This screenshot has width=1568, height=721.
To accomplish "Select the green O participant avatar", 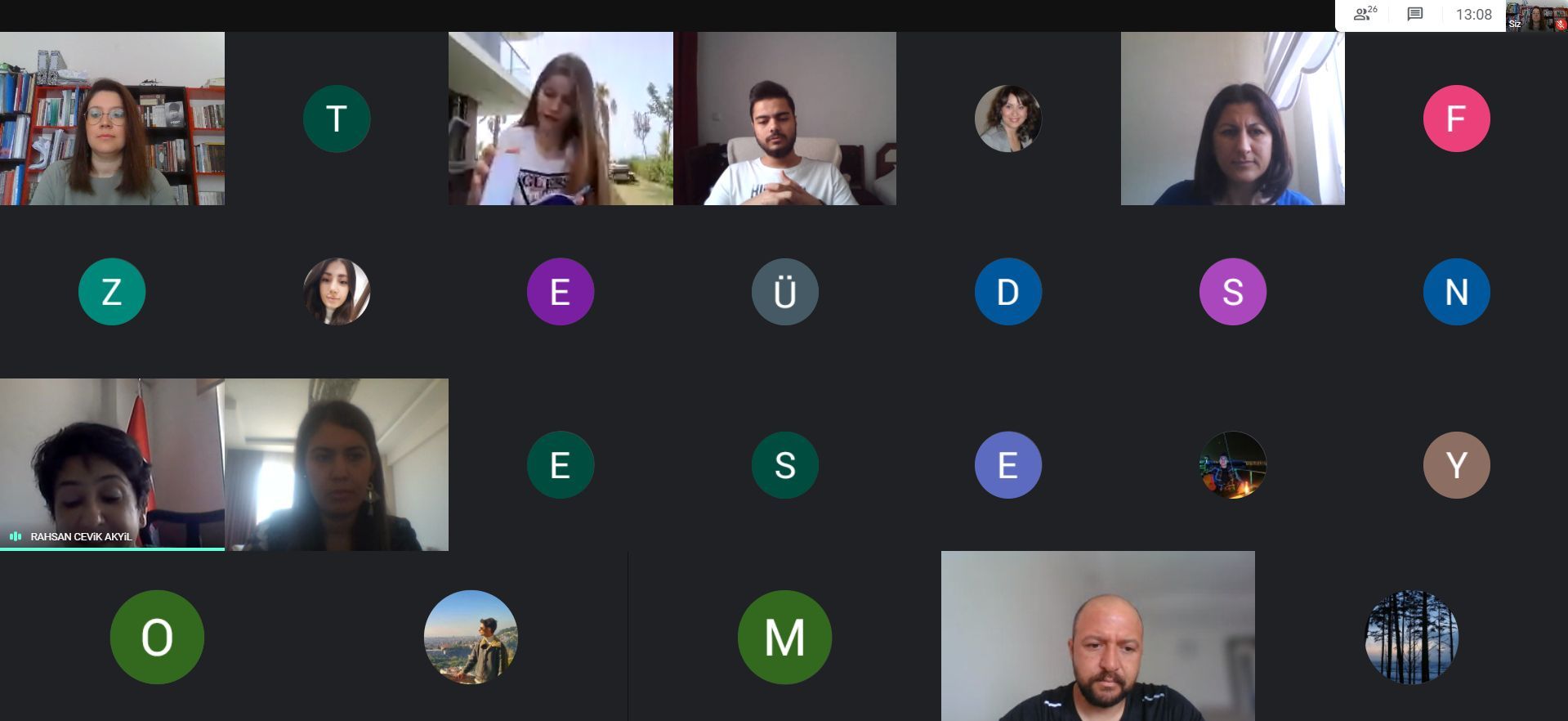I will coord(157,637).
